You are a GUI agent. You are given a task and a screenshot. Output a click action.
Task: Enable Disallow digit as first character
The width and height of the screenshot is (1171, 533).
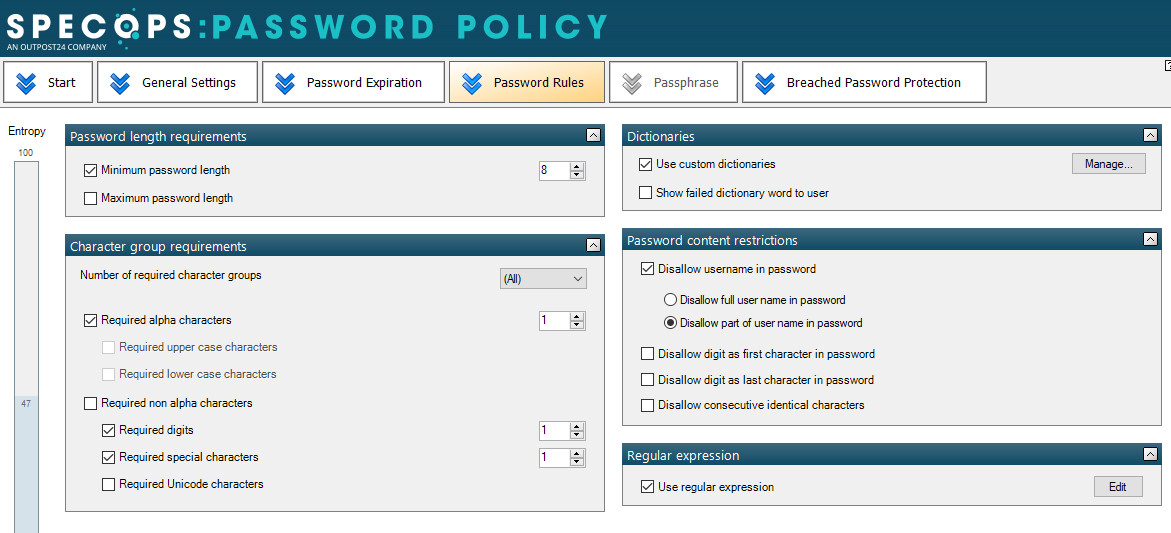pyautogui.click(x=647, y=354)
